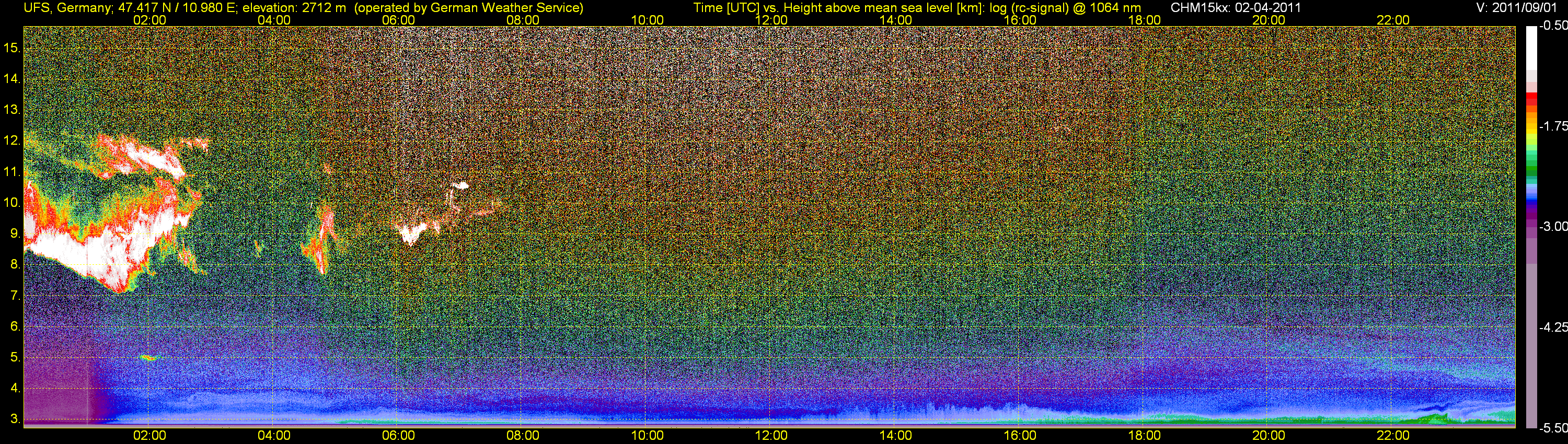Click the "12." height axis label
Viewport: 1568px width, 444px height.
(12, 141)
